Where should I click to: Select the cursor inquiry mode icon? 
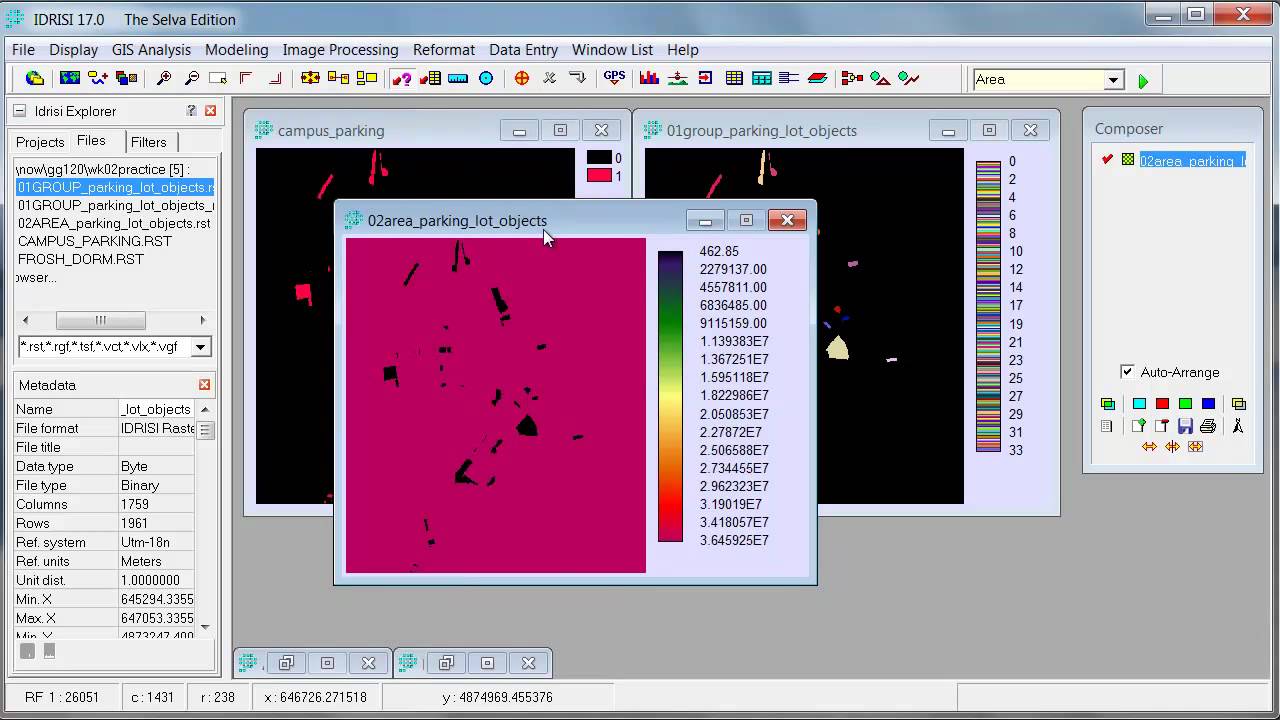(402, 78)
